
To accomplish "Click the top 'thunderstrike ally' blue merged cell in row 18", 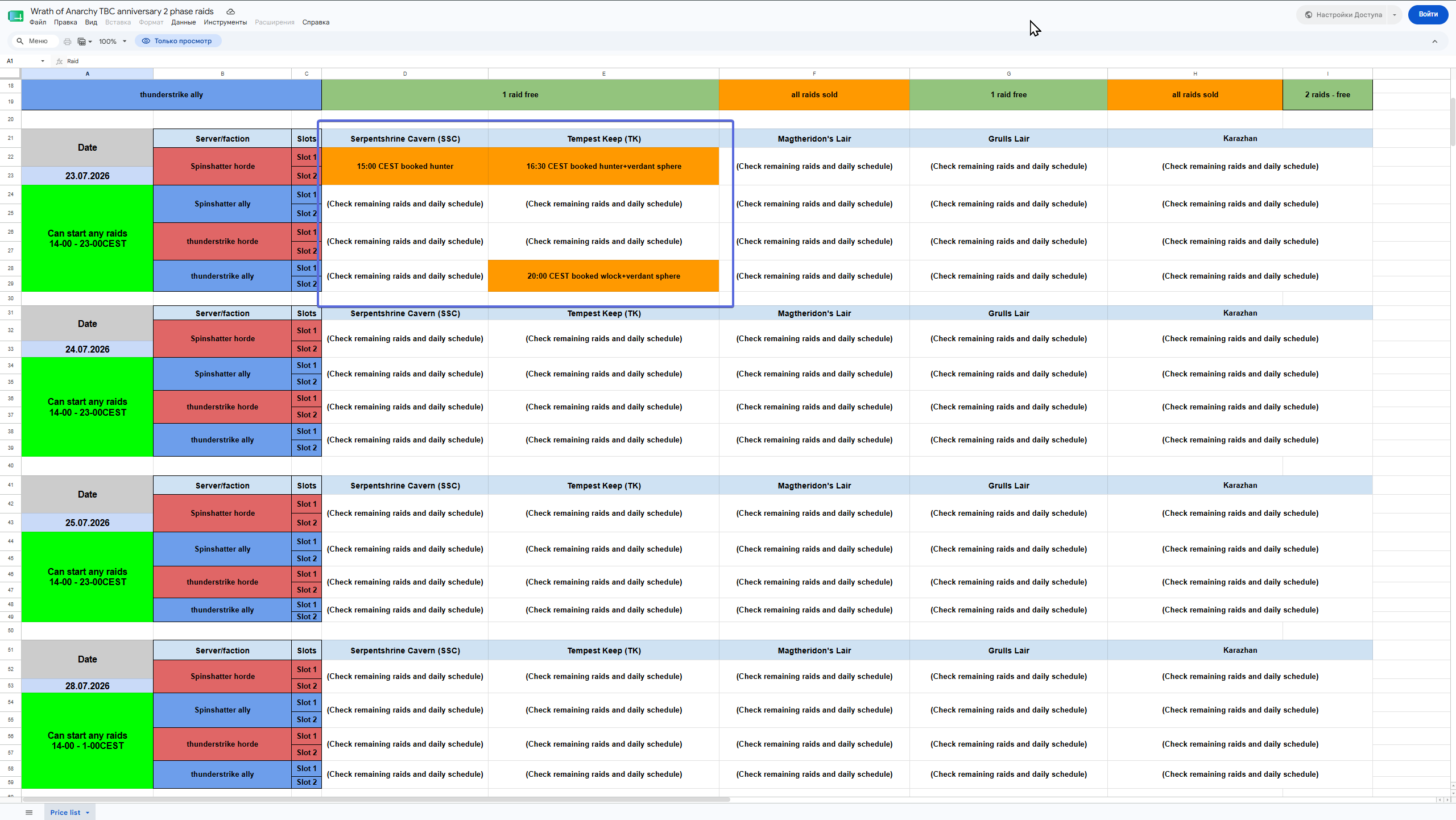I will [x=171, y=95].
